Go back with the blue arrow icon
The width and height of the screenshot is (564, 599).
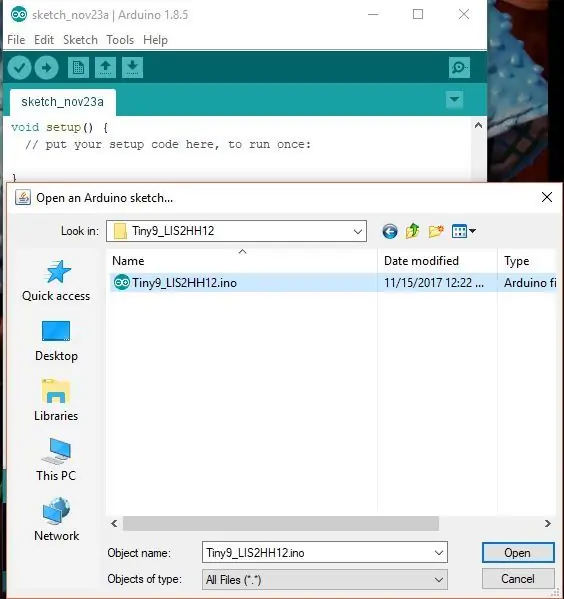tap(390, 231)
